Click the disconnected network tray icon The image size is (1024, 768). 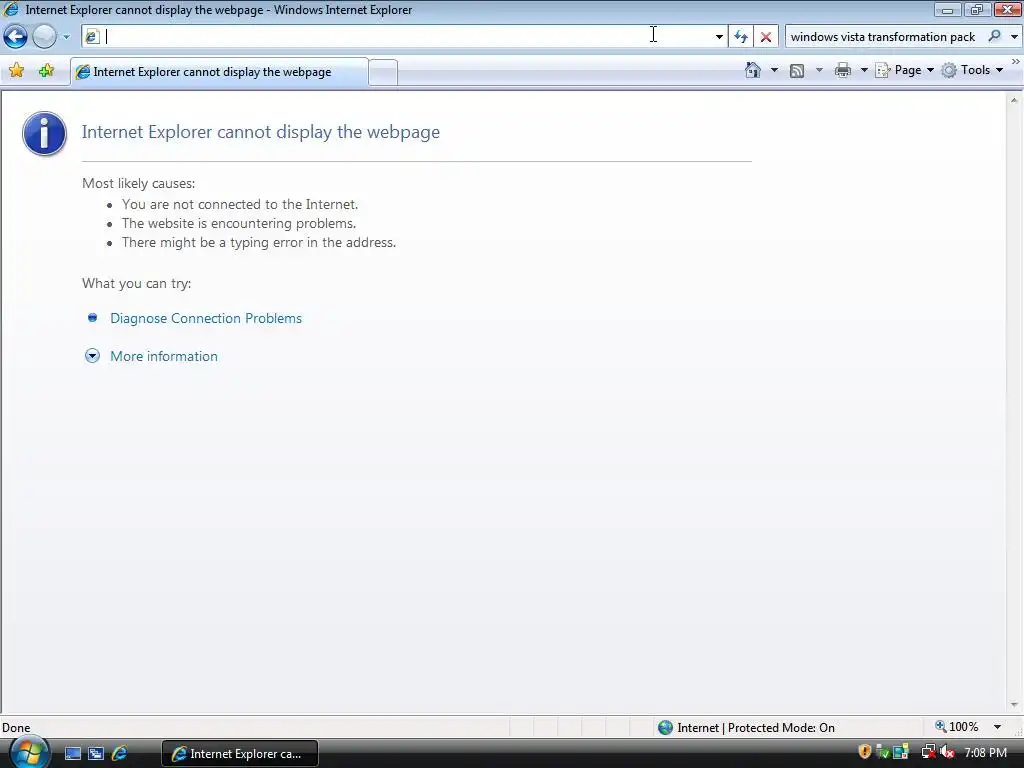[x=928, y=752]
